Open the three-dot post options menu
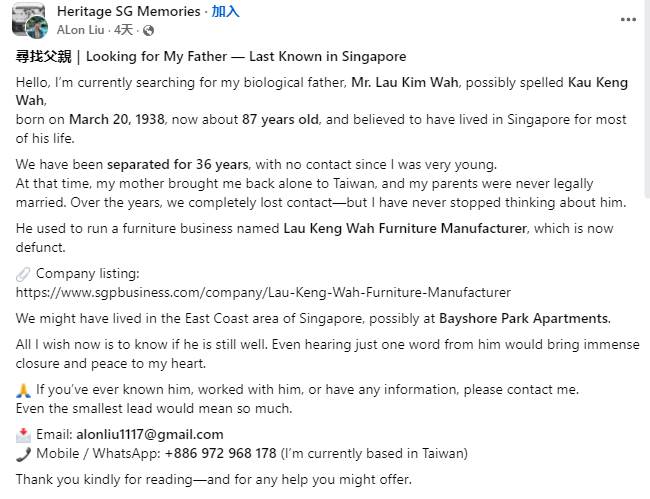Screen dimensions: 650x499 [x=628, y=19]
